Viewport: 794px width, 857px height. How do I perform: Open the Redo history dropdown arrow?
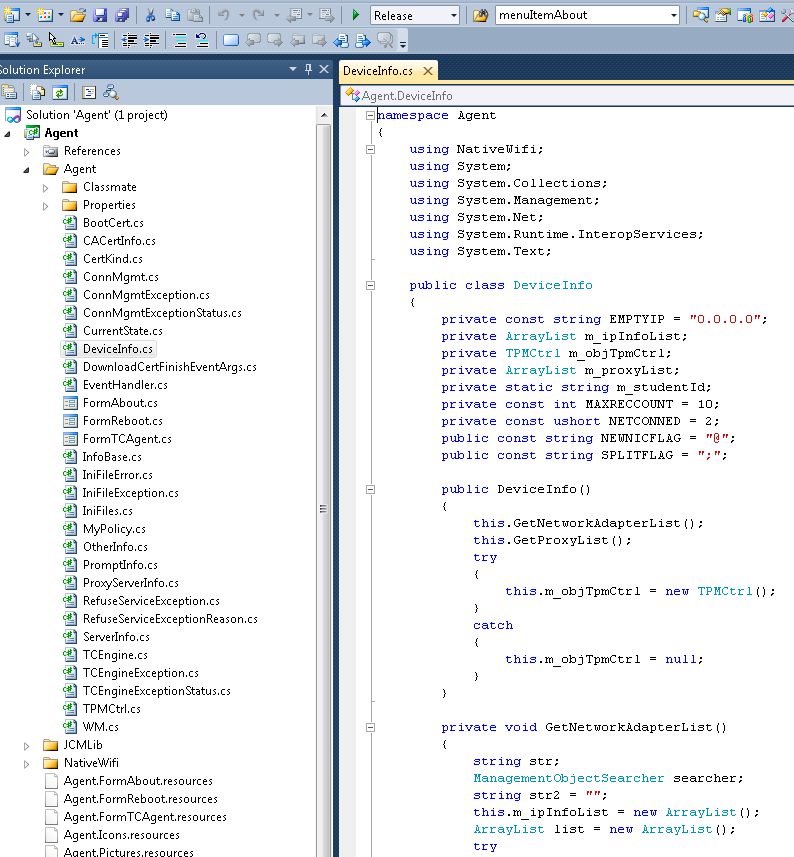[276, 15]
